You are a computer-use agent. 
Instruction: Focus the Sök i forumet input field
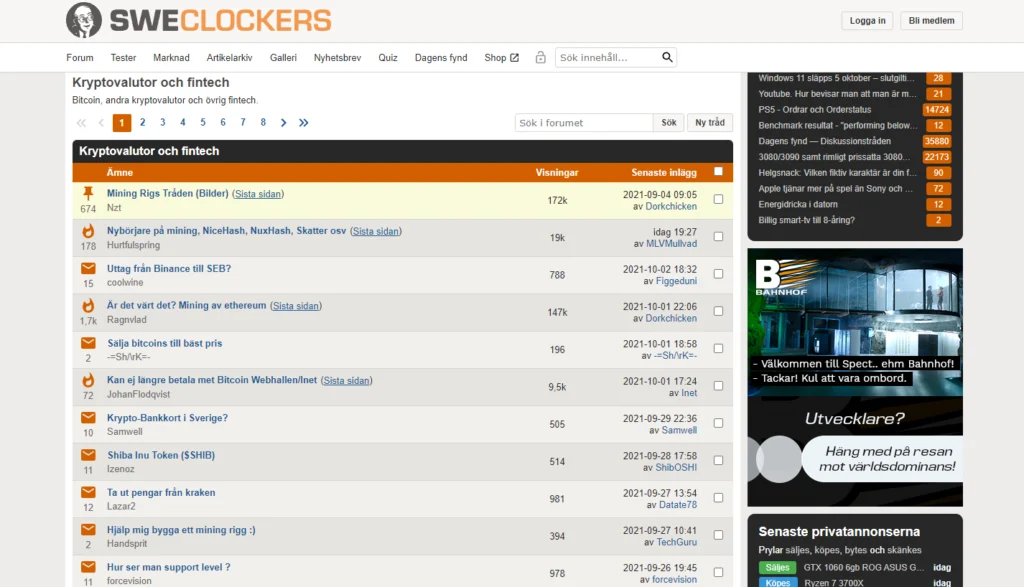584,123
